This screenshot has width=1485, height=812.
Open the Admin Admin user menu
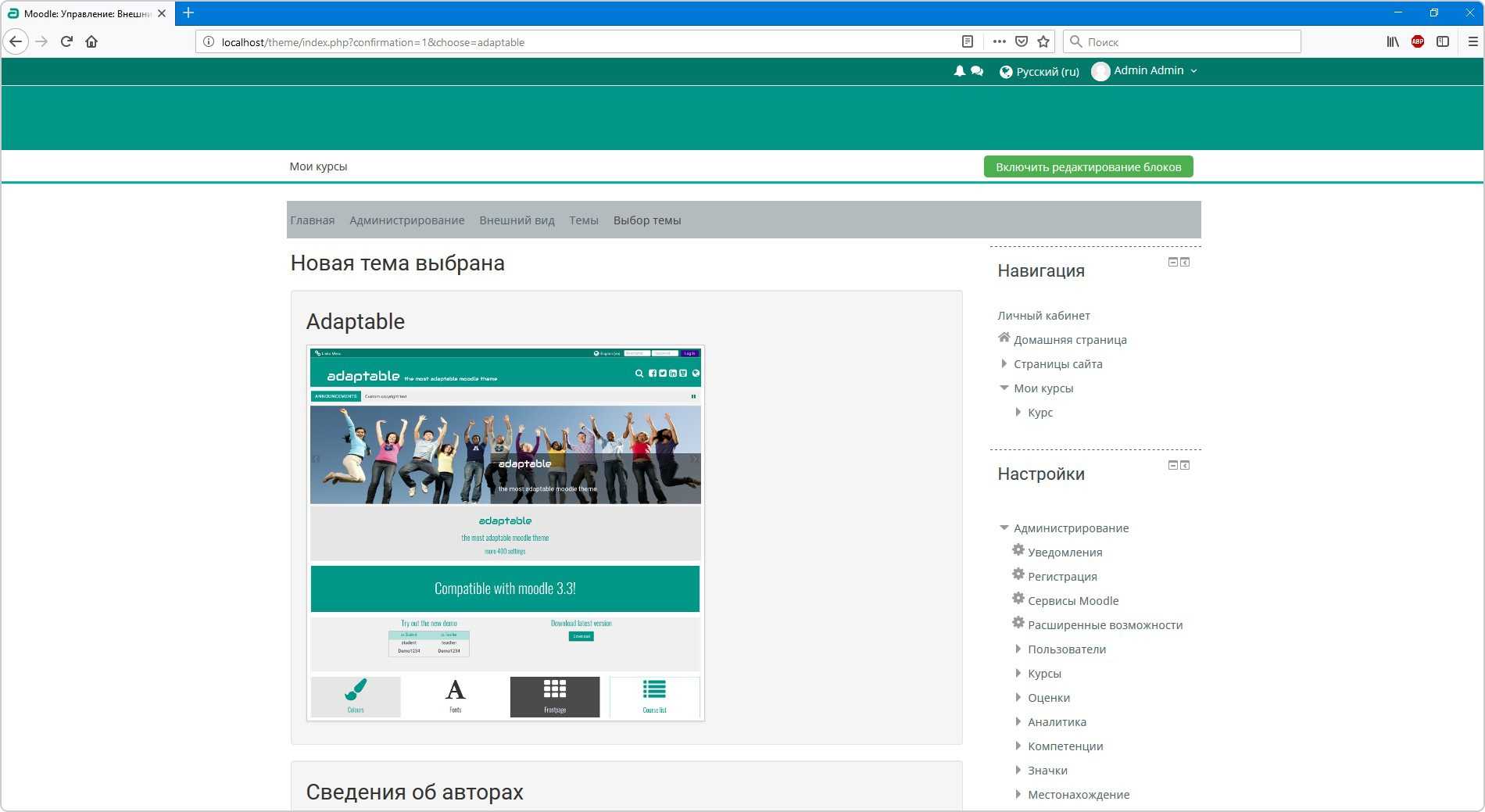1146,71
